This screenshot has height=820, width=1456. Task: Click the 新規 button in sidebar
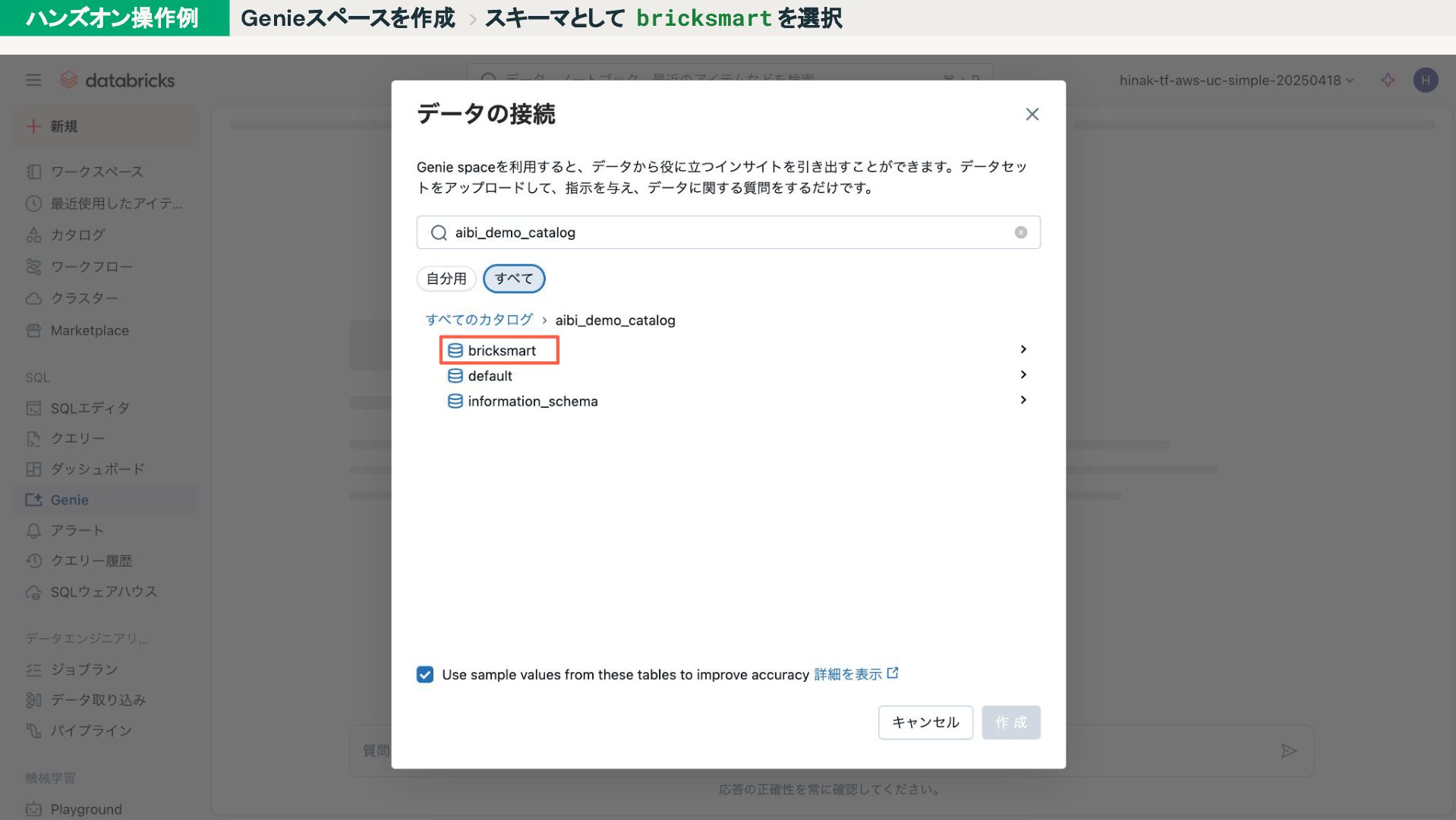106,126
